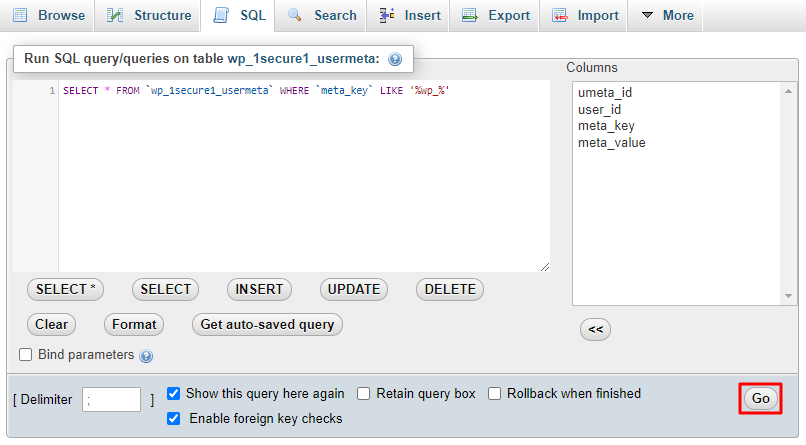Uncheck Enable foreign key checks
The width and height of the screenshot is (806, 445).
(174, 418)
